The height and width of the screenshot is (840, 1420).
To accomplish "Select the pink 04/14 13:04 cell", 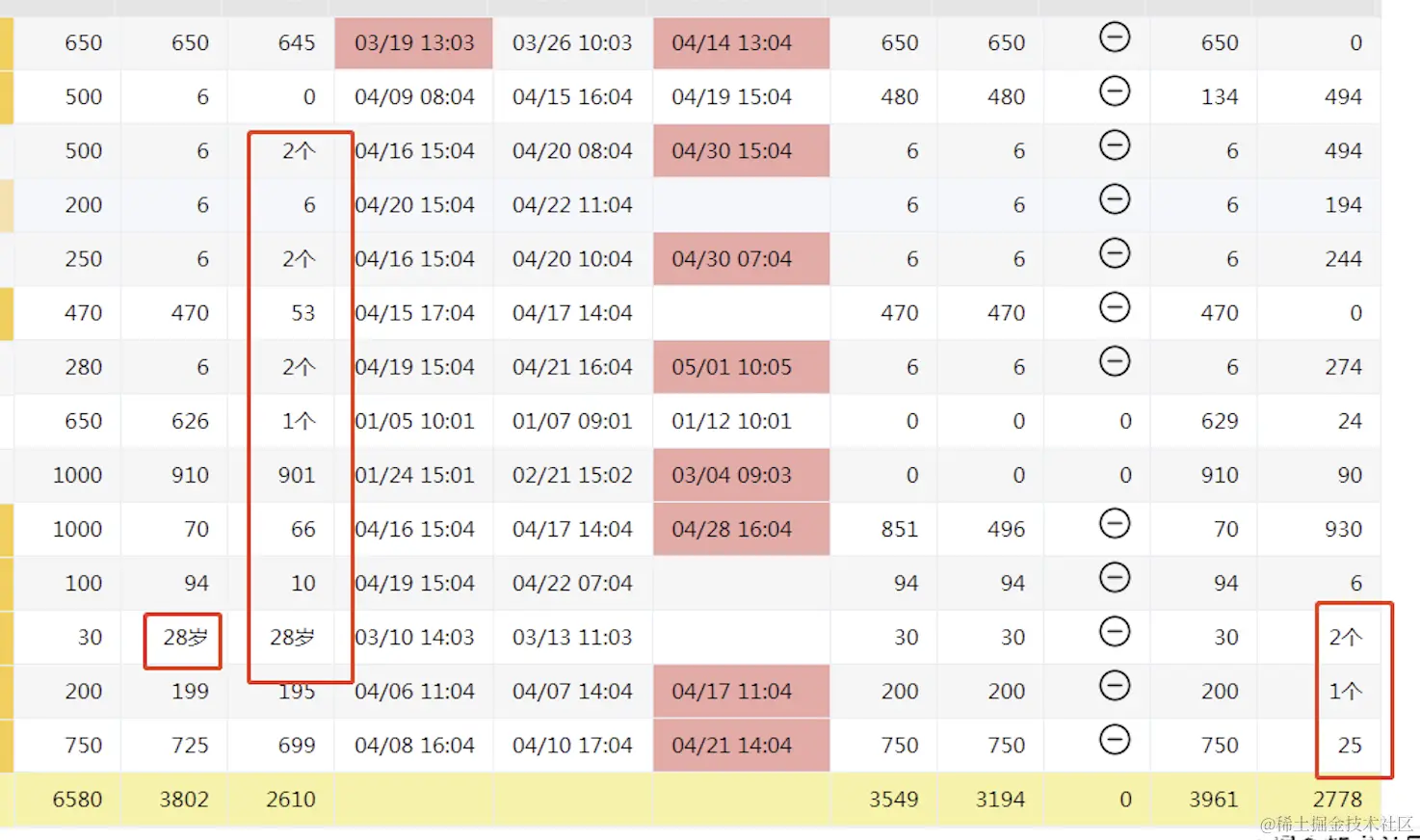I will coord(741,43).
